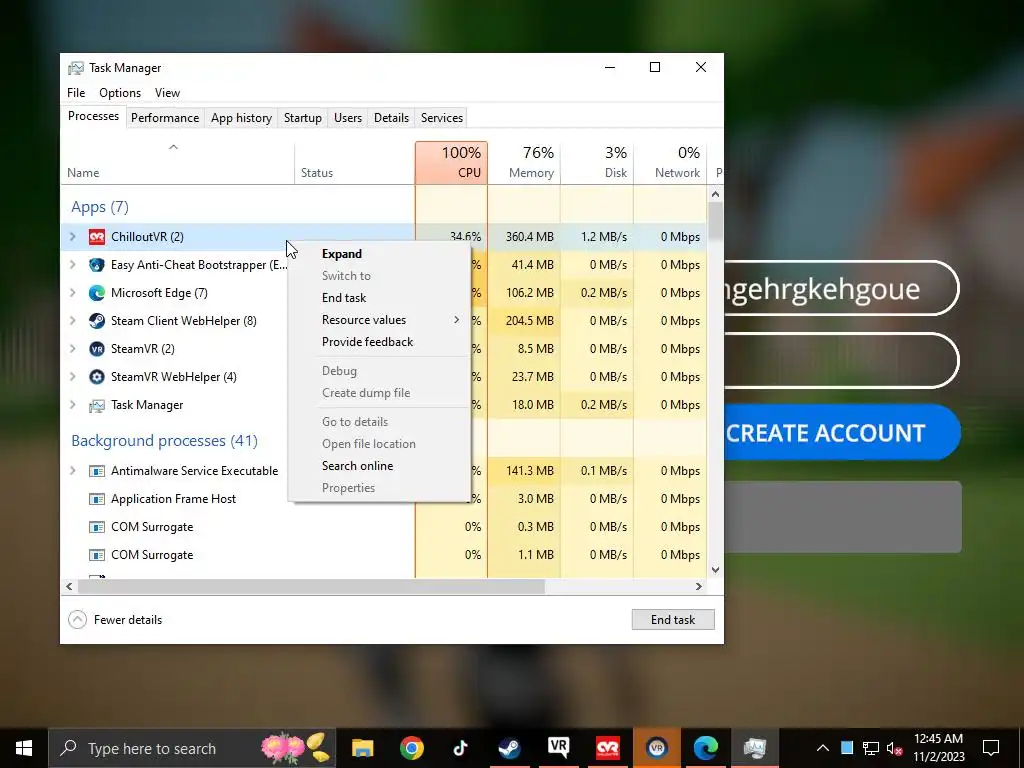Viewport: 1024px width, 768px height.
Task: Open the View menu
Action: tap(167, 93)
